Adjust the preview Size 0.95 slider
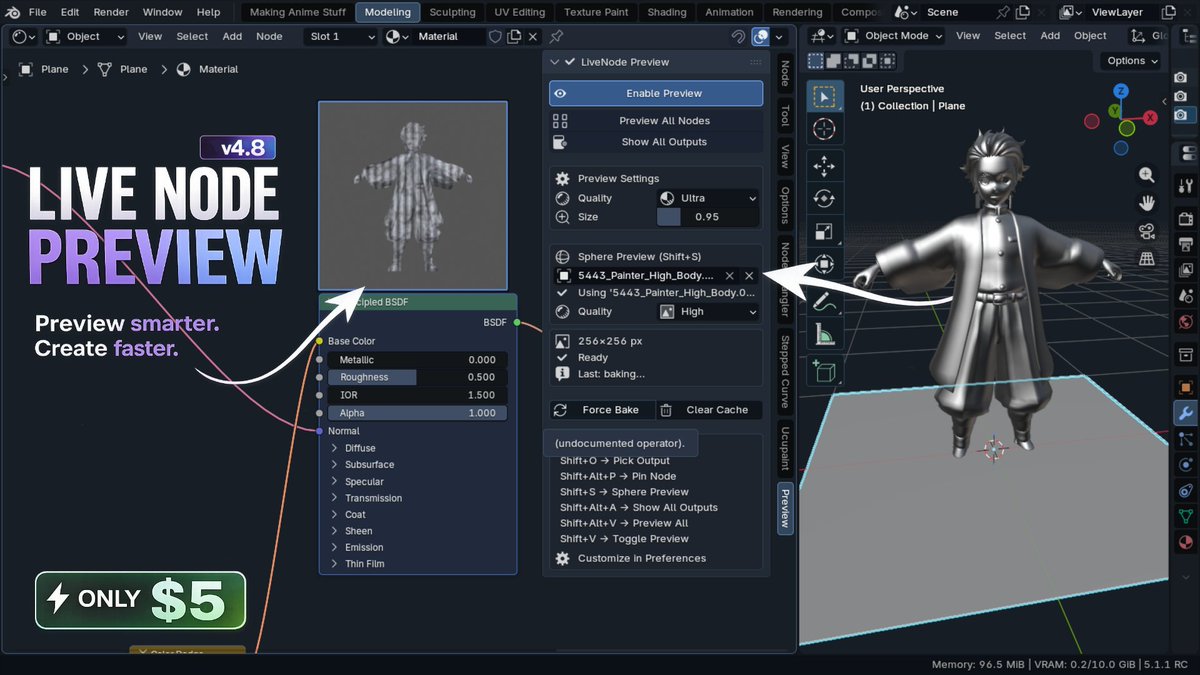The image size is (1200, 675). 708,217
